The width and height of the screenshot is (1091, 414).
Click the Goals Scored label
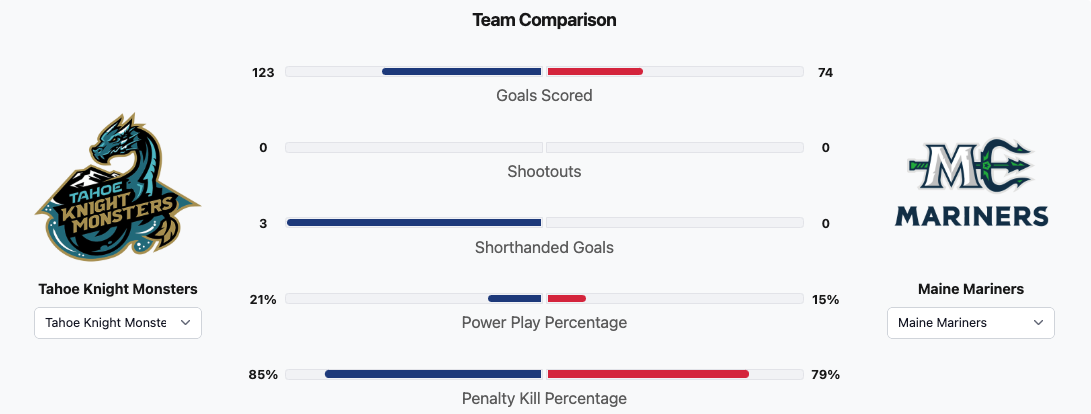click(544, 96)
